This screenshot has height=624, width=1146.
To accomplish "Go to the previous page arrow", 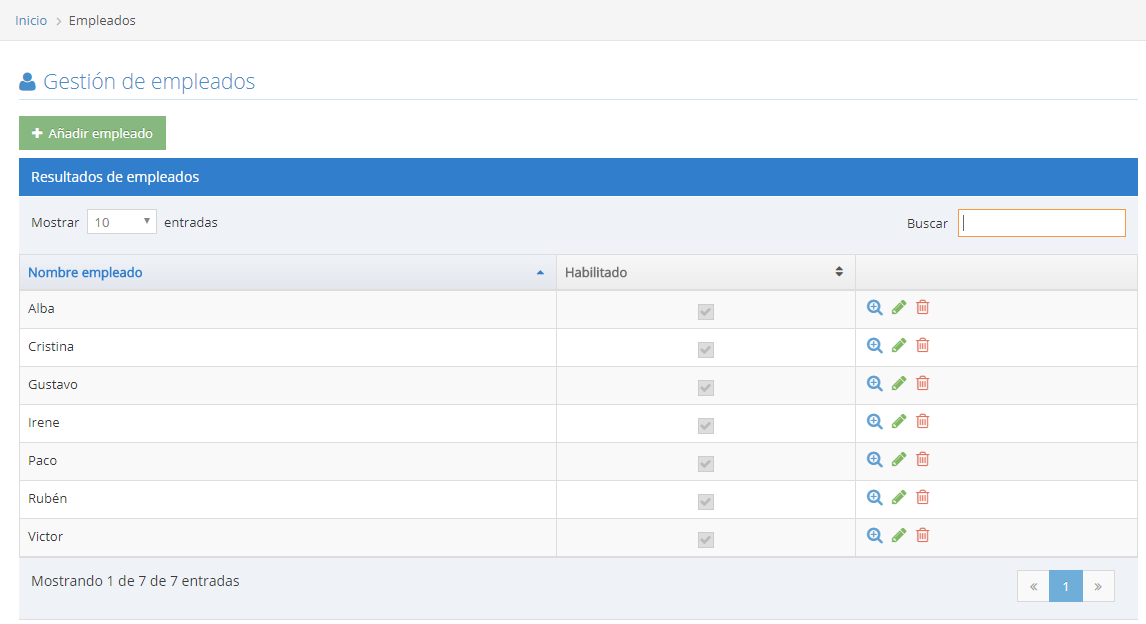I will 1033,587.
